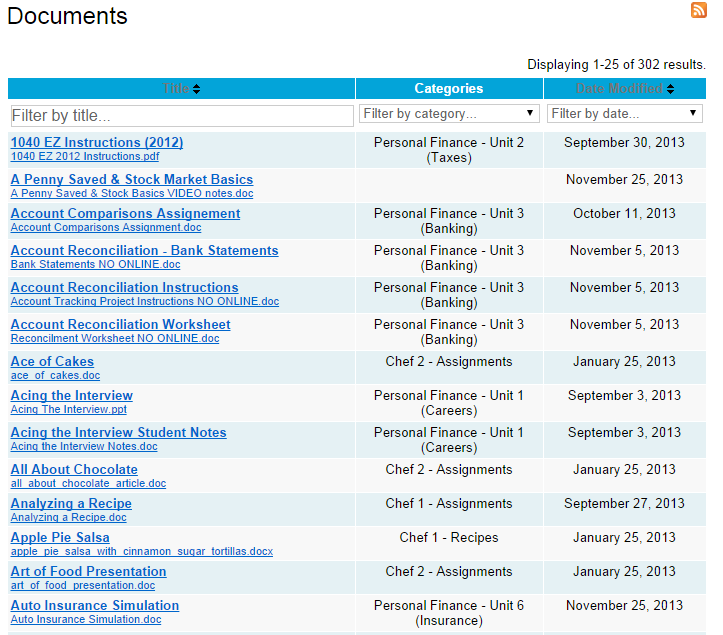Download 1040 EZ 2012 Instructions.pdf file
This screenshot has height=635, width=723.
pyautogui.click(x=85, y=156)
